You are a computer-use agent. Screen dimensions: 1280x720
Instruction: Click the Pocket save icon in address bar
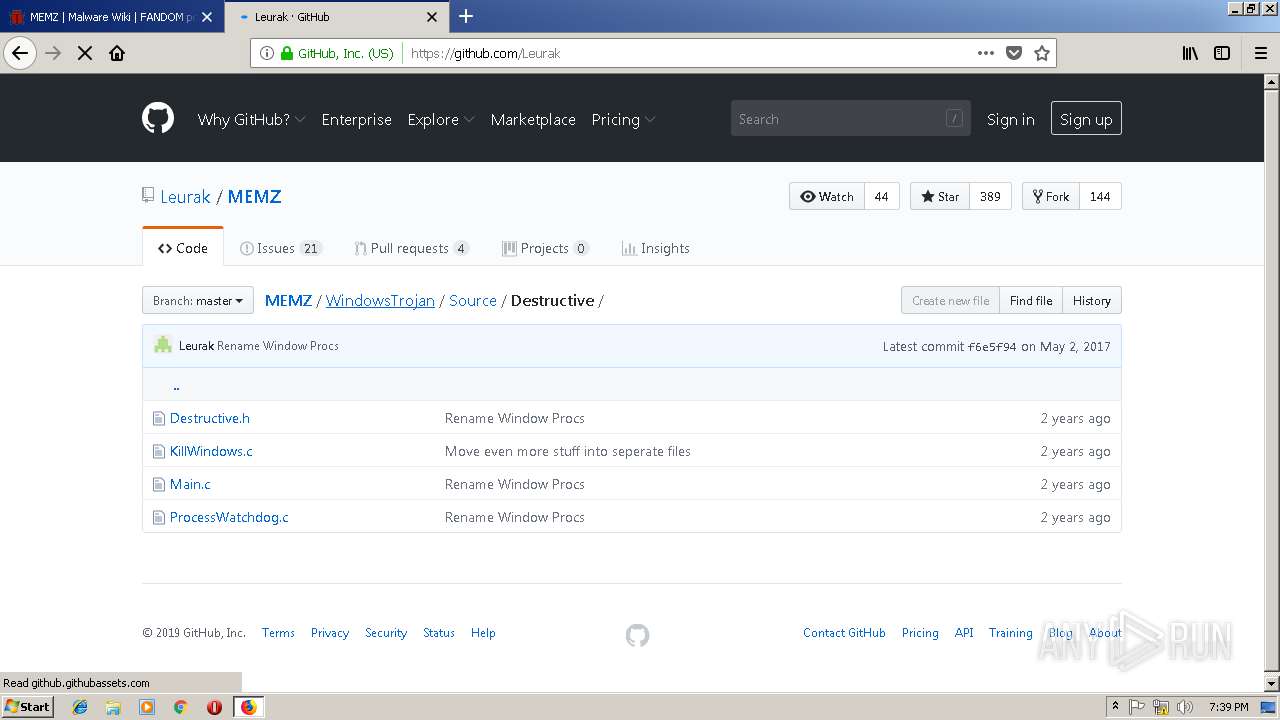(1014, 53)
